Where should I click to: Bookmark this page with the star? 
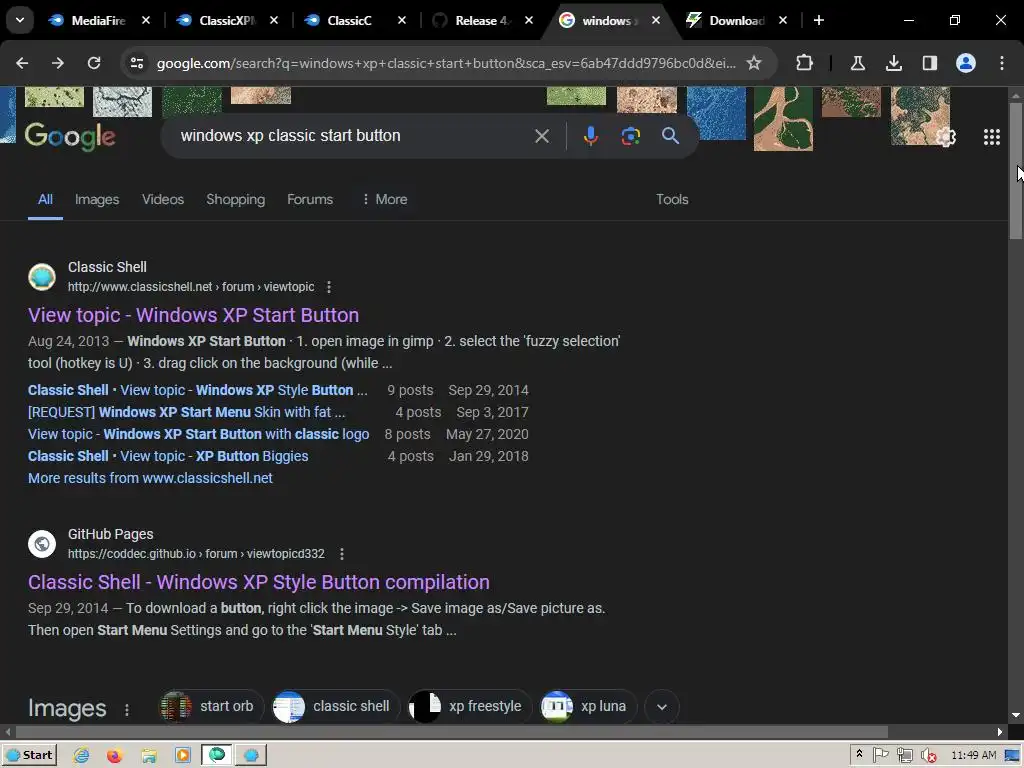pyautogui.click(x=754, y=63)
